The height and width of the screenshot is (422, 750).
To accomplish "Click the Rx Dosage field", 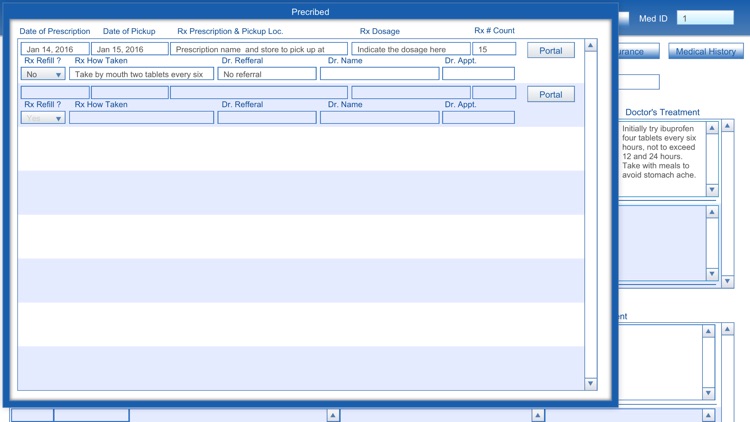I will [410, 49].
